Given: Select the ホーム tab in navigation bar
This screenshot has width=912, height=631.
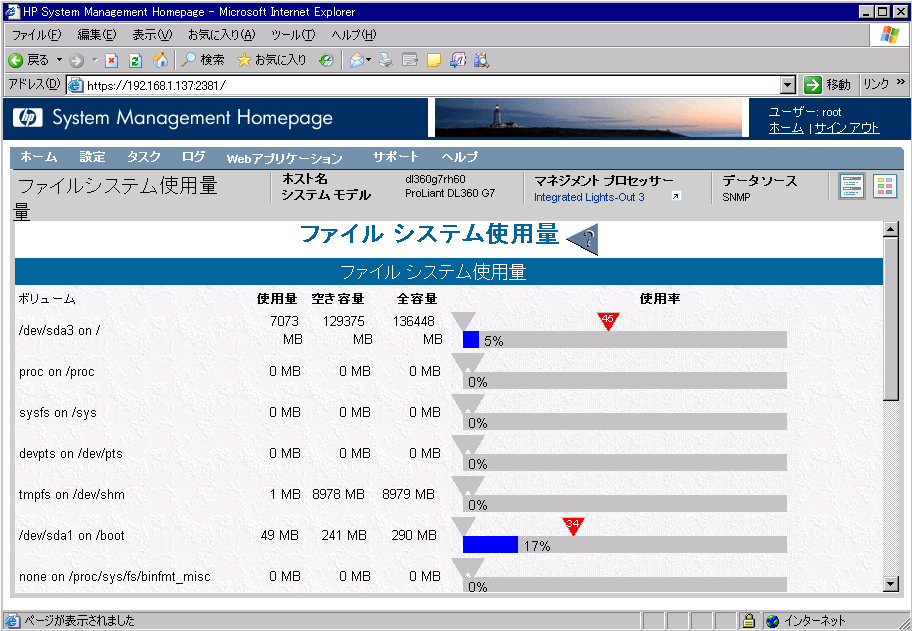Looking at the screenshot, I should (38, 157).
